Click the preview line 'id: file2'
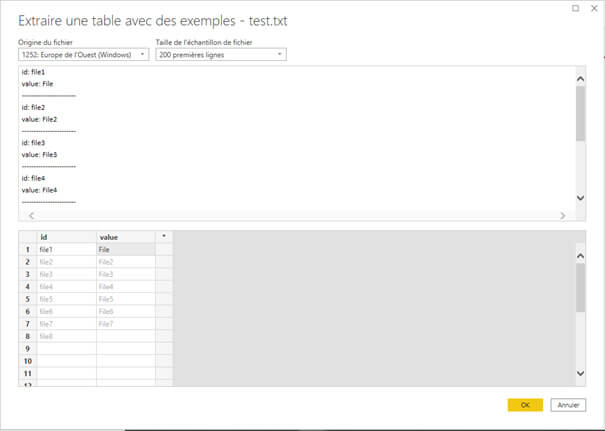The width and height of the screenshot is (605, 431). (33, 107)
